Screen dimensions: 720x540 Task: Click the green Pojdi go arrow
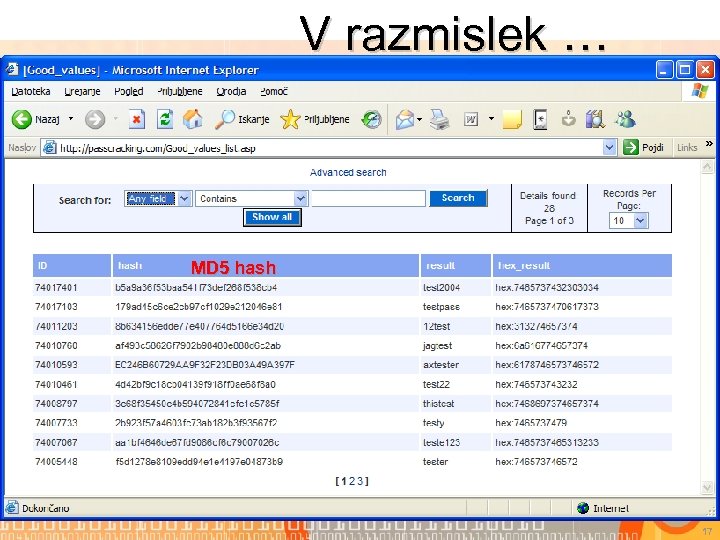click(630, 147)
